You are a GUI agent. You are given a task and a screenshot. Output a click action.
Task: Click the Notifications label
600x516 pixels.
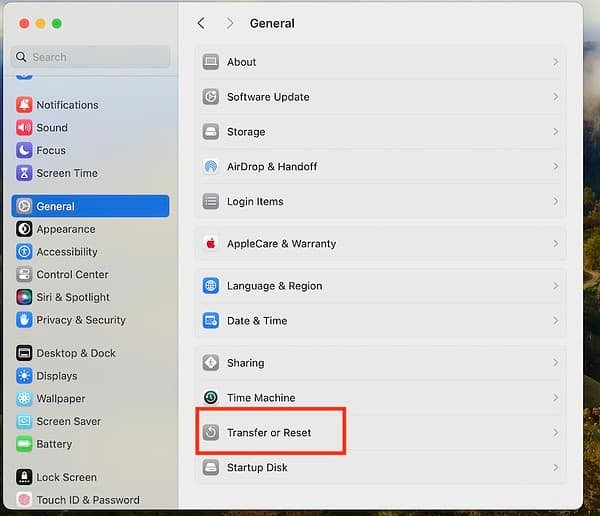tap(67, 105)
